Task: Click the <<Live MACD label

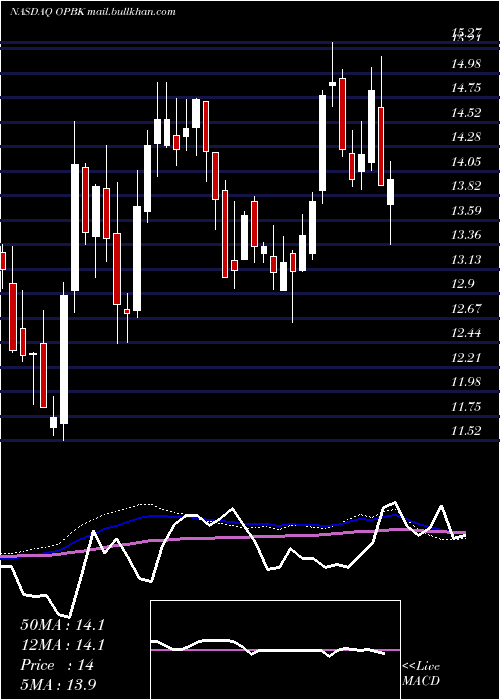Action: coord(421,674)
